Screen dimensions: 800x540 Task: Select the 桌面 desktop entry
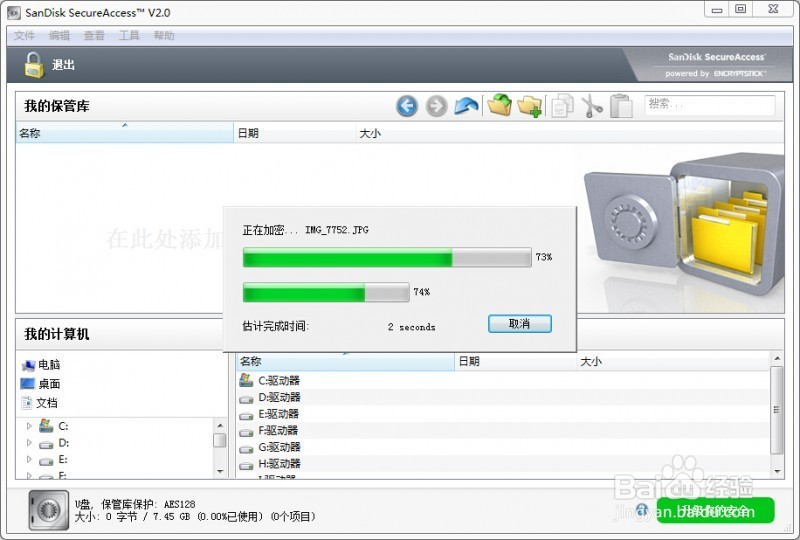point(40,383)
